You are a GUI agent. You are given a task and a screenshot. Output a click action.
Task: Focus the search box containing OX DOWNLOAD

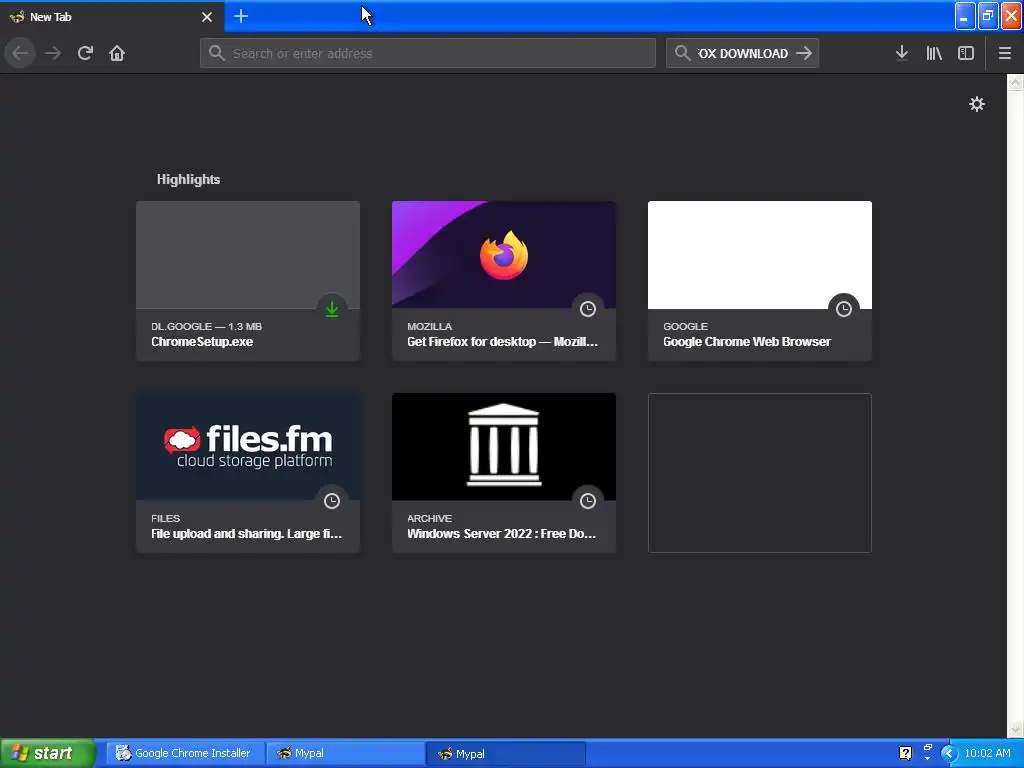coord(742,53)
